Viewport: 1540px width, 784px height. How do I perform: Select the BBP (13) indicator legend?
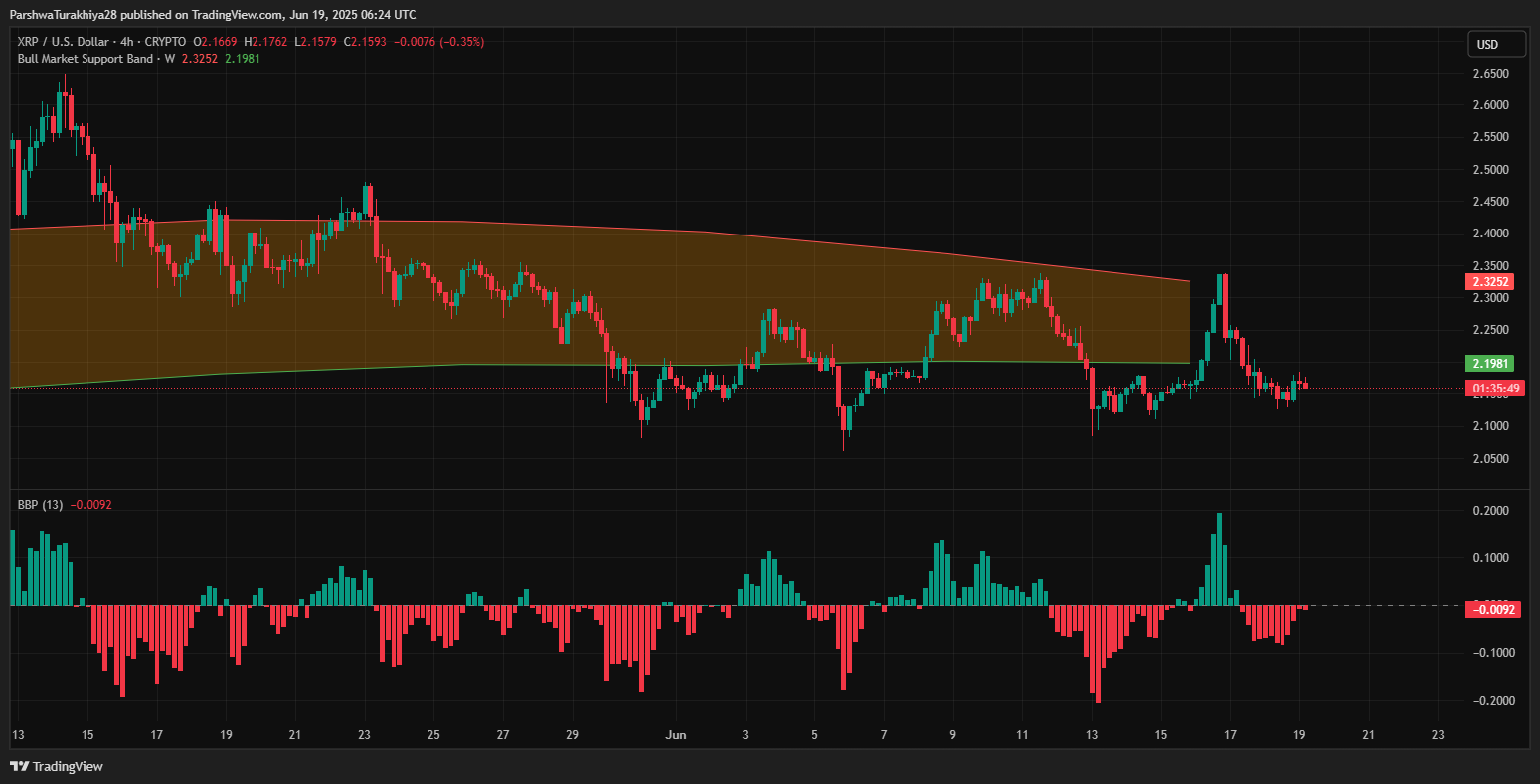tap(40, 505)
